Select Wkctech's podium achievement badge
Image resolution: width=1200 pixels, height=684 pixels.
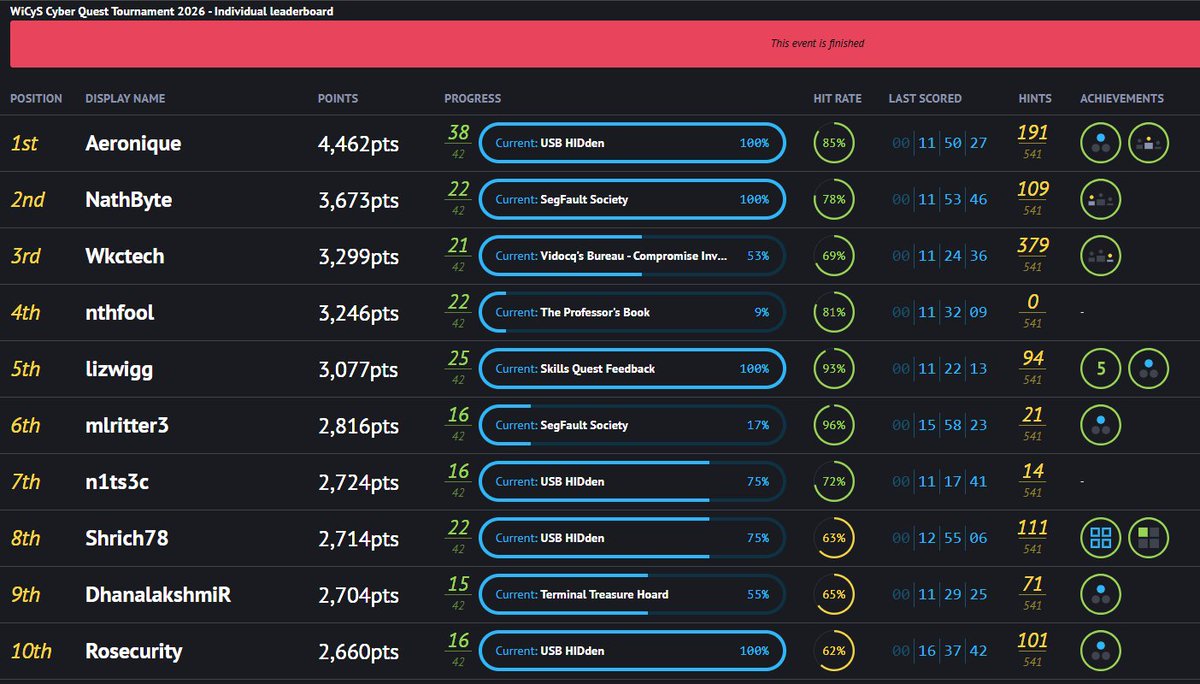pyautogui.click(x=1101, y=256)
